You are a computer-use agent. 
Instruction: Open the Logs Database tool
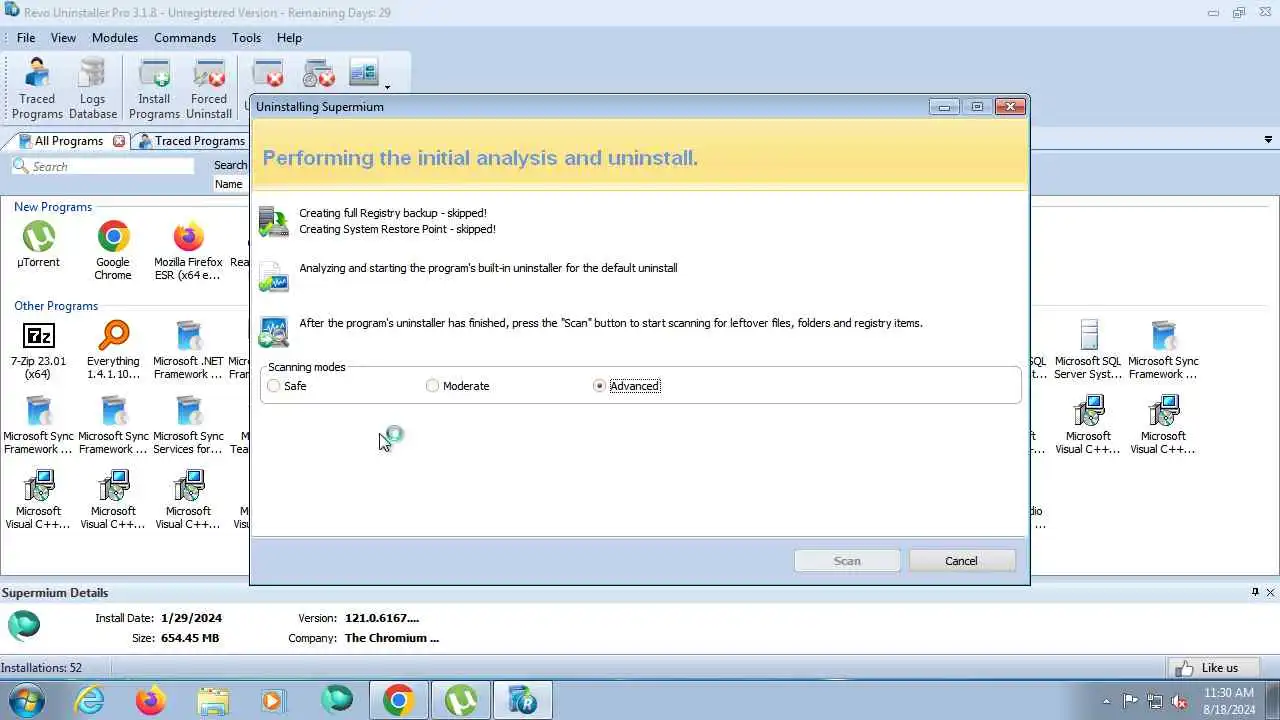pos(92,88)
